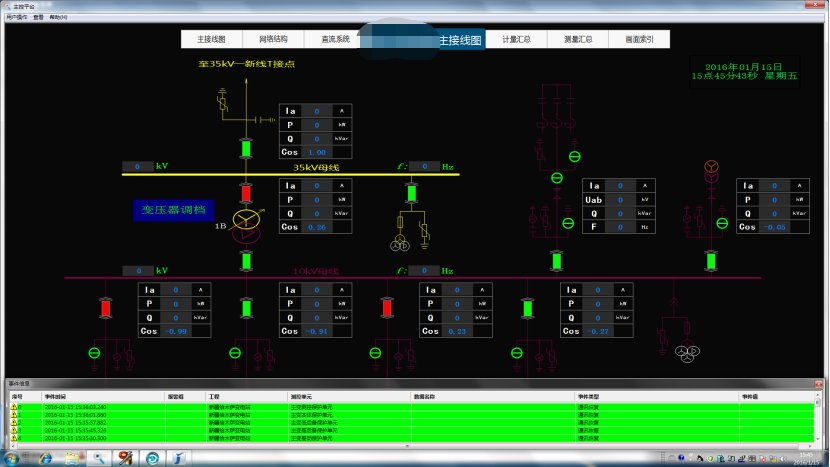Switch to the 网络结构 tab

point(273,39)
